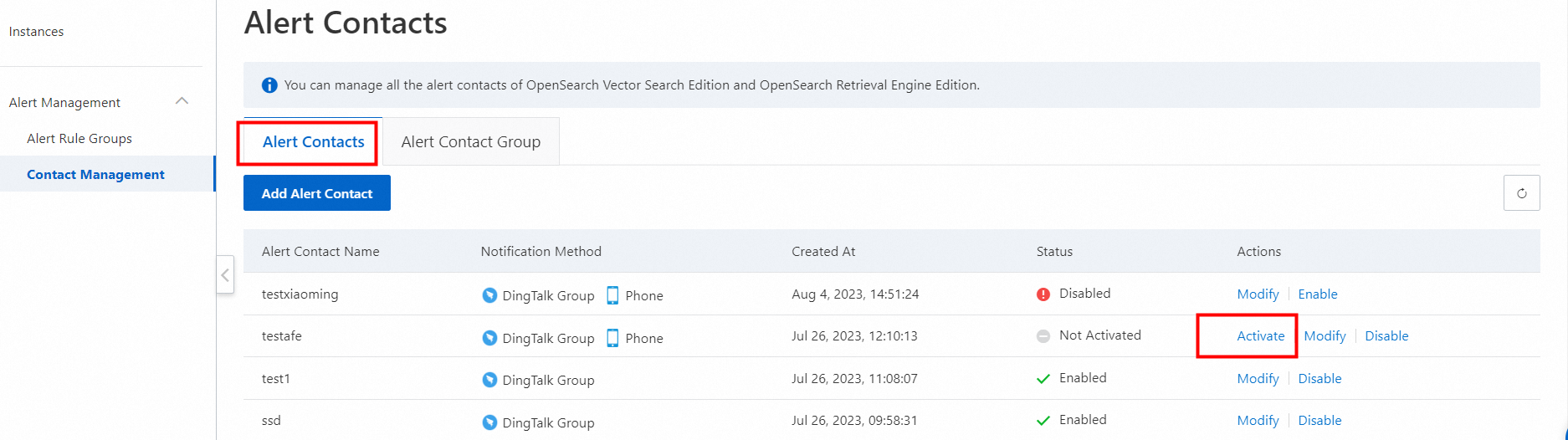Click green check icon for ssd
This screenshot has height=440, width=1568.
(x=1043, y=421)
